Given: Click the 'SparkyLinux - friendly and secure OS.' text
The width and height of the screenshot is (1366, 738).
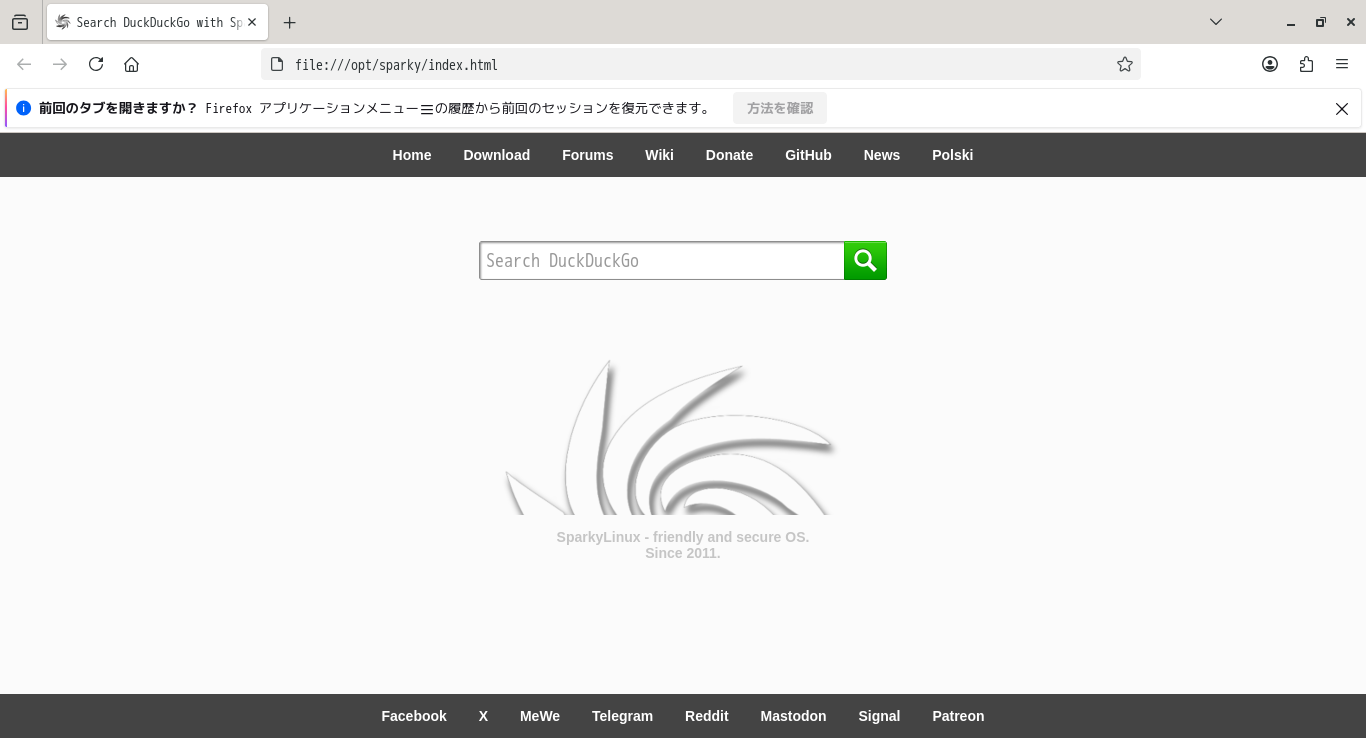Looking at the screenshot, I should coord(683,537).
